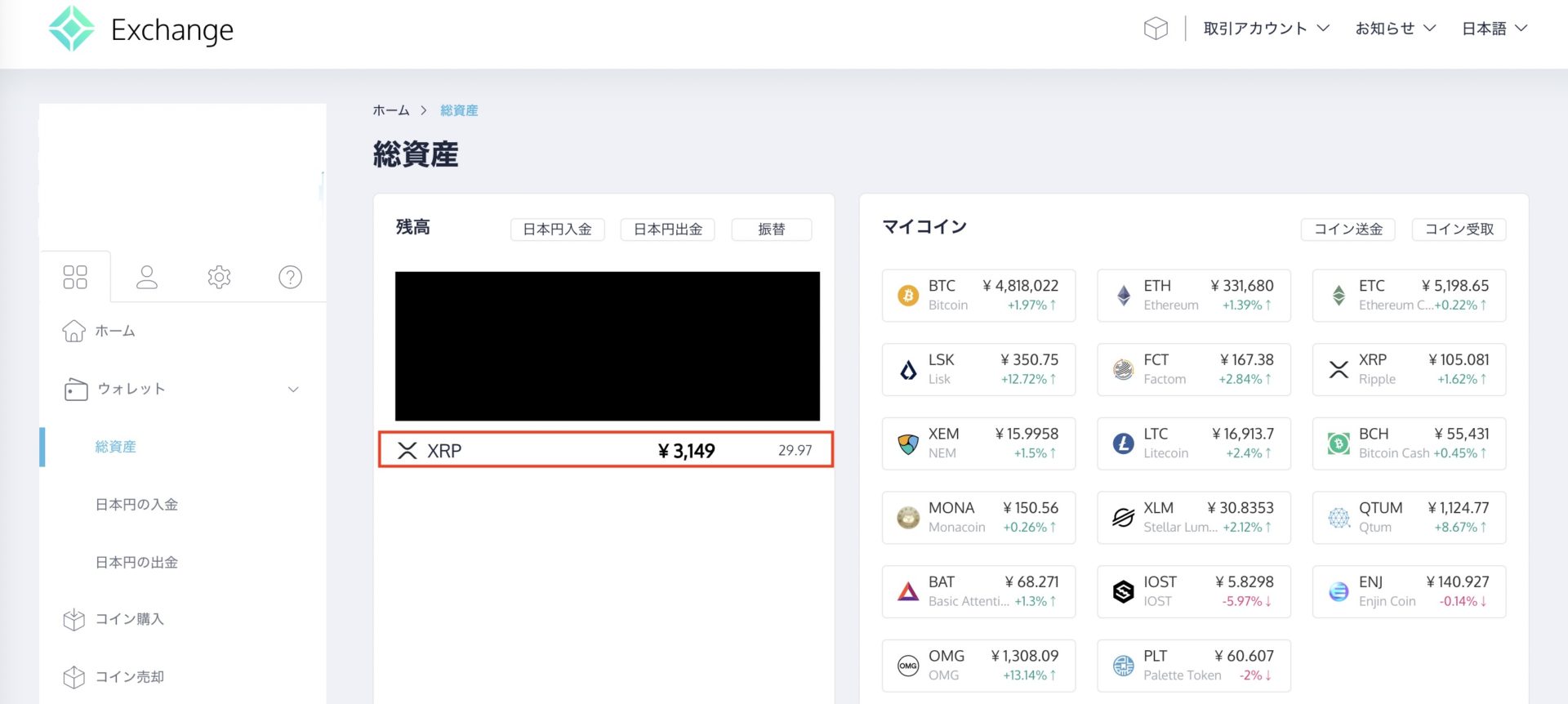Select the Monacoin MONA coin card

978,517
